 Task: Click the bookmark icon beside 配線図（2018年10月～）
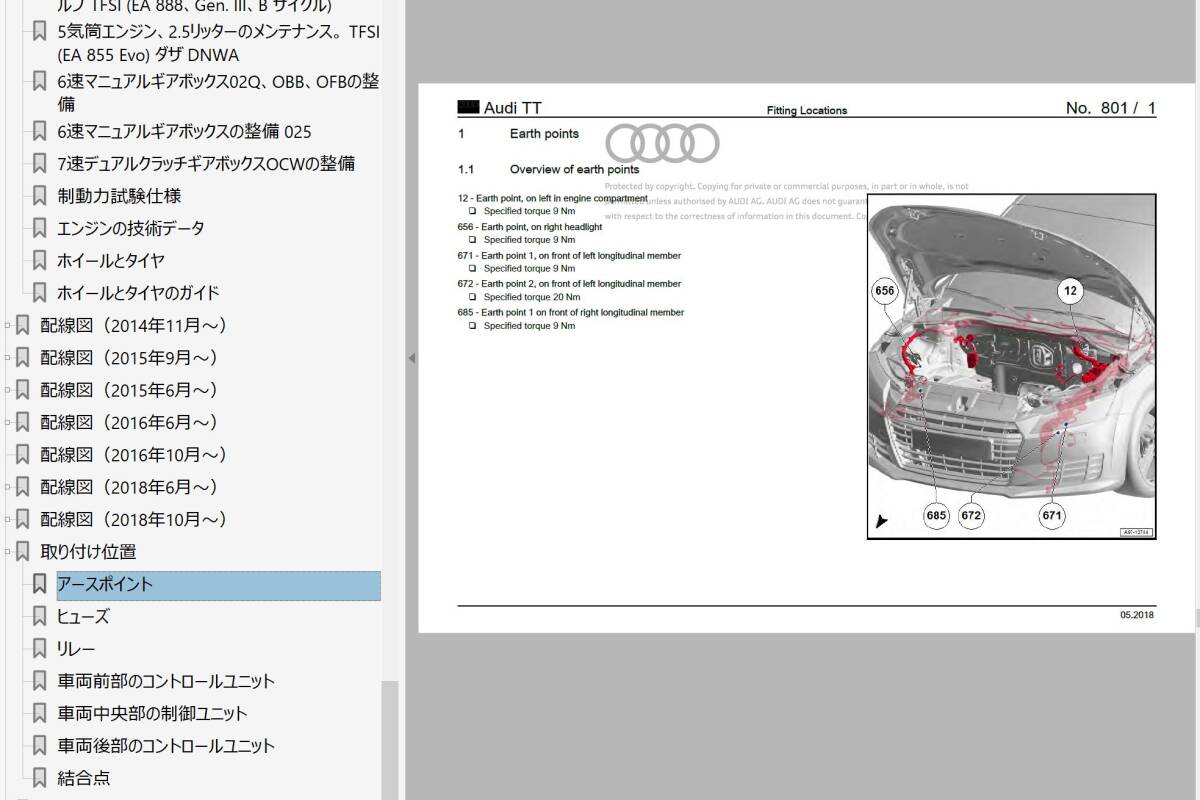click(x=22, y=519)
